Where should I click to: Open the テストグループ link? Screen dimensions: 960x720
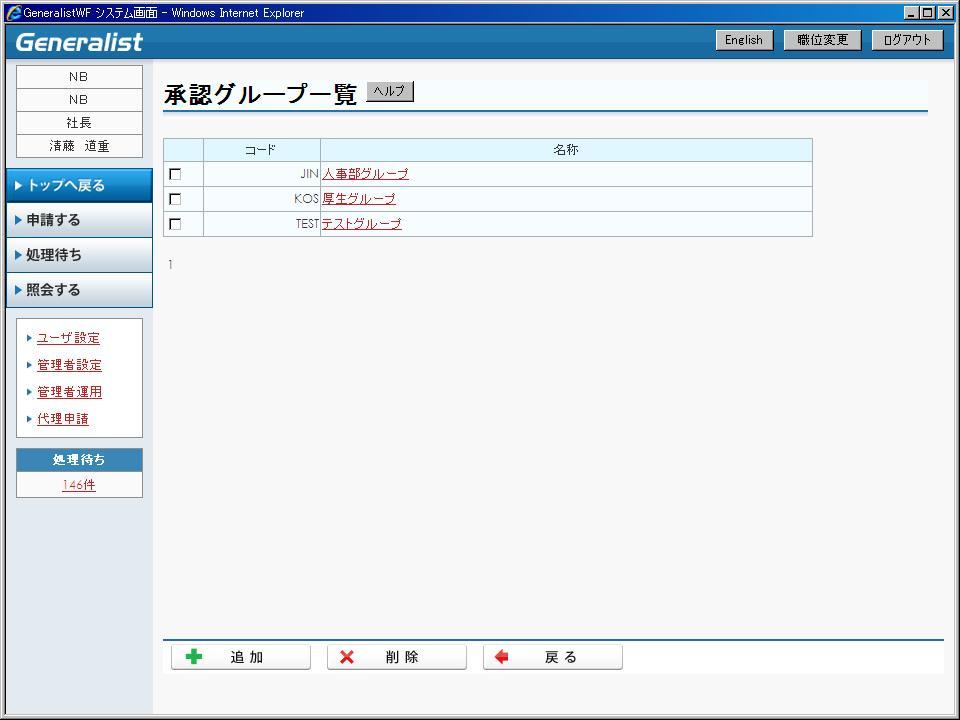[362, 224]
